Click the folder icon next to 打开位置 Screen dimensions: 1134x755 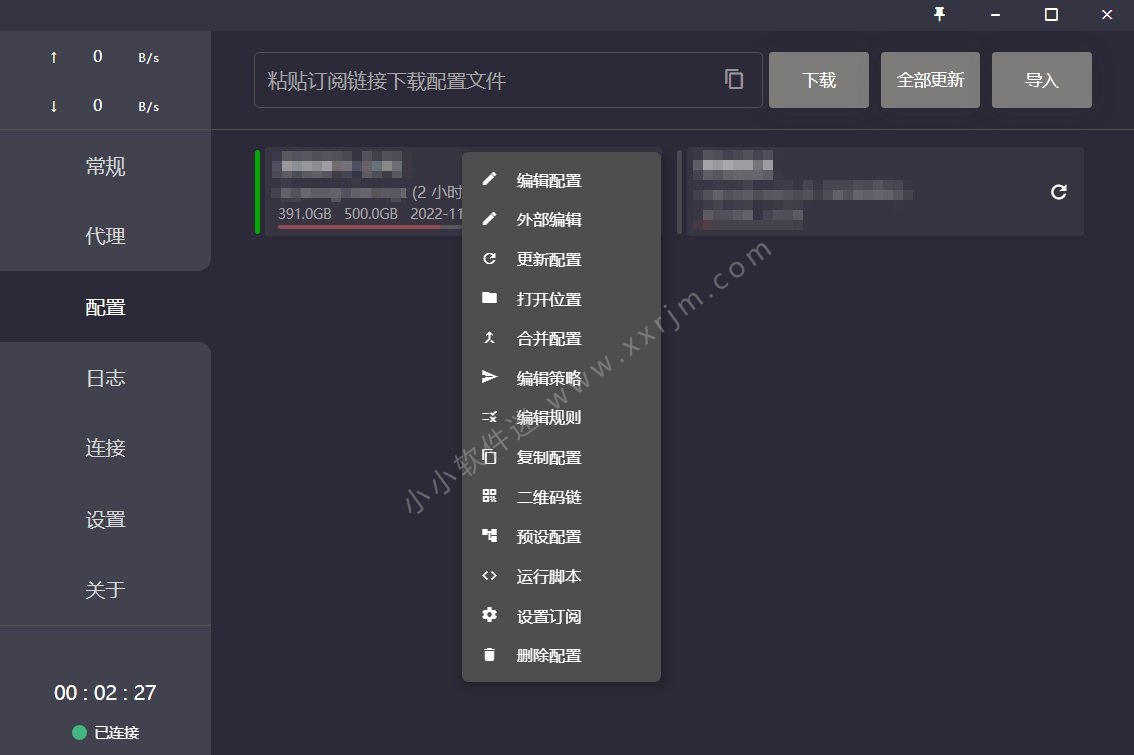(490, 298)
